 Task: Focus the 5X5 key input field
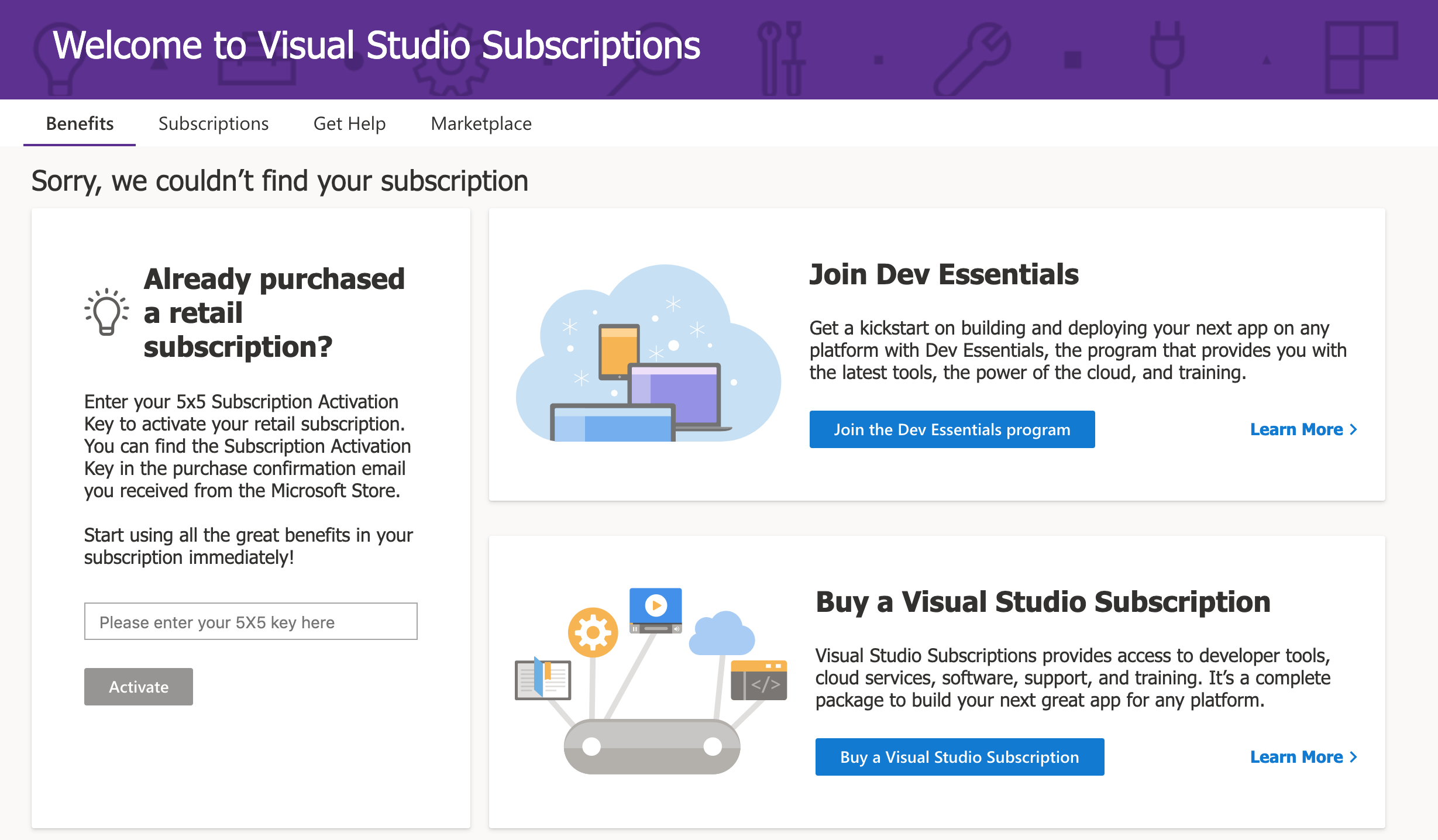[x=251, y=621]
